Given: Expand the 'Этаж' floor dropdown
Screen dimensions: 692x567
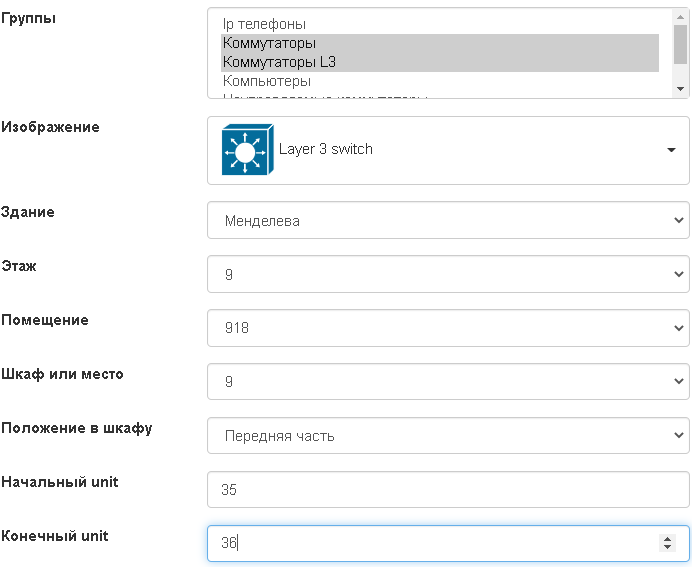Looking at the screenshot, I should click(x=448, y=274).
